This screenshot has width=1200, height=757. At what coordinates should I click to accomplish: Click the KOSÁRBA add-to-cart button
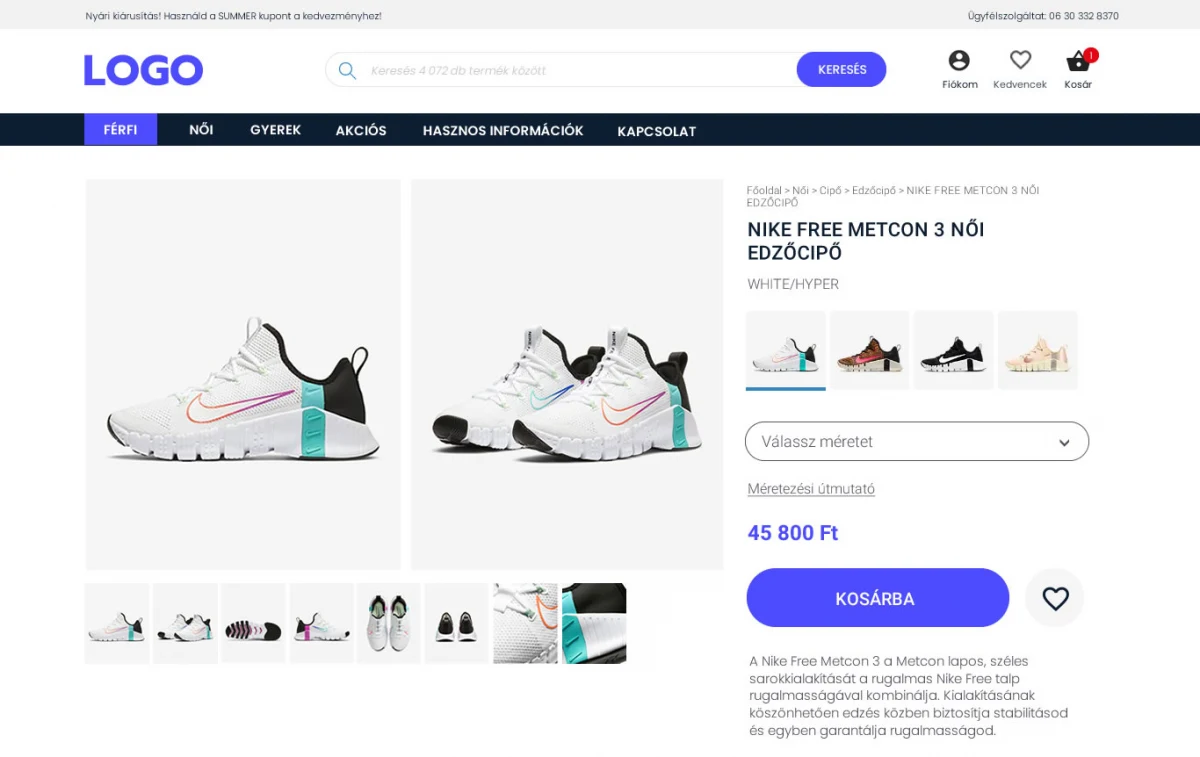[877, 598]
